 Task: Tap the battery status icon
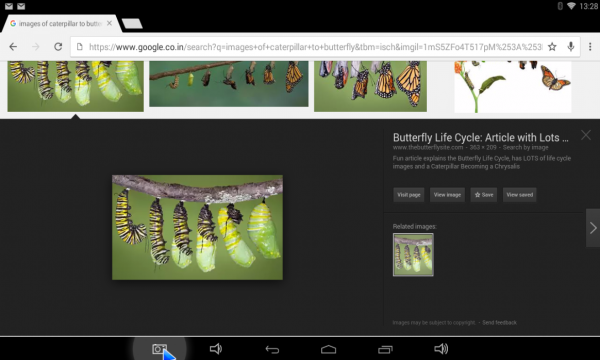[560, 6]
